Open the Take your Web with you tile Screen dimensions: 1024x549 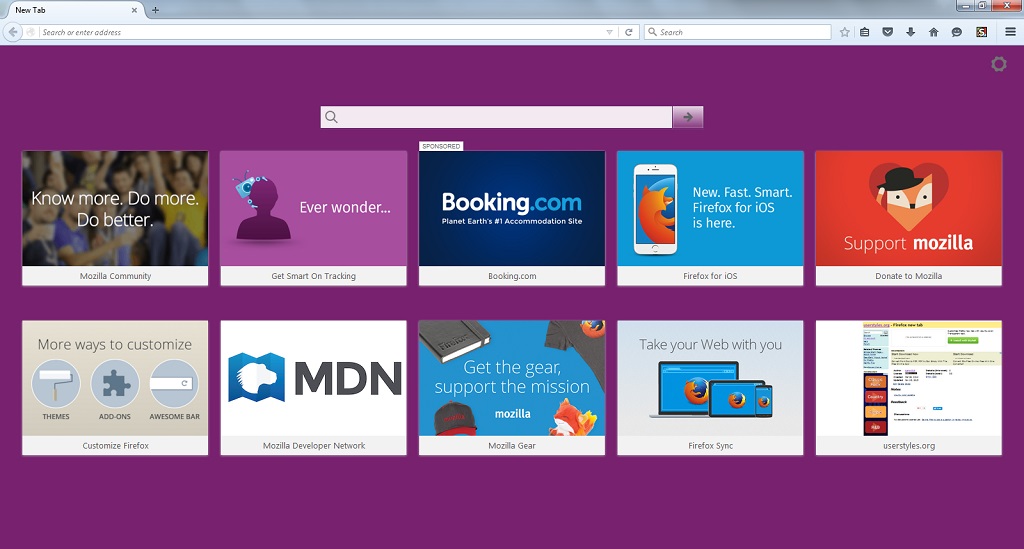[x=711, y=378]
